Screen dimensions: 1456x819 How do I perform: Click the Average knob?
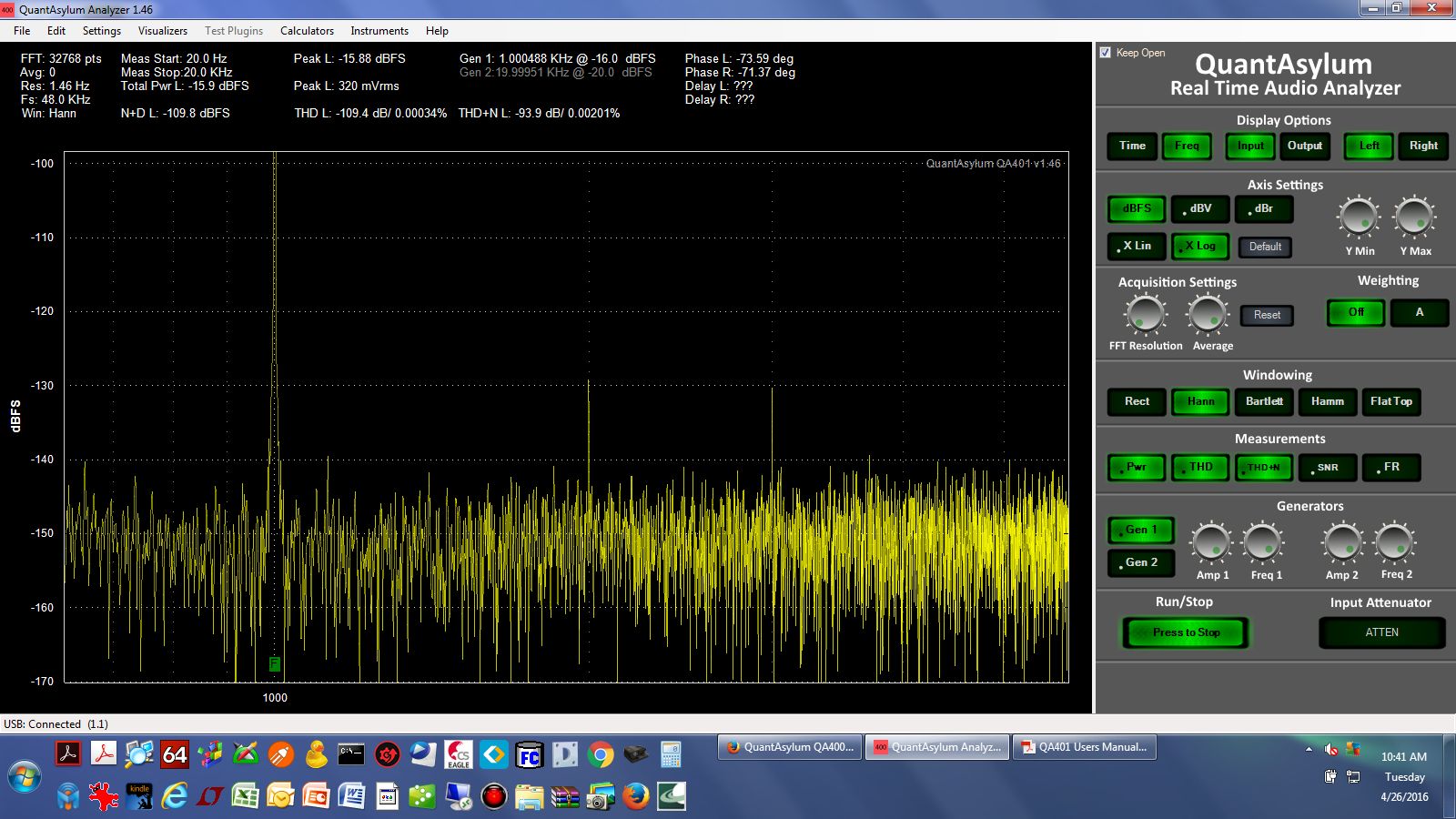pos(1208,315)
